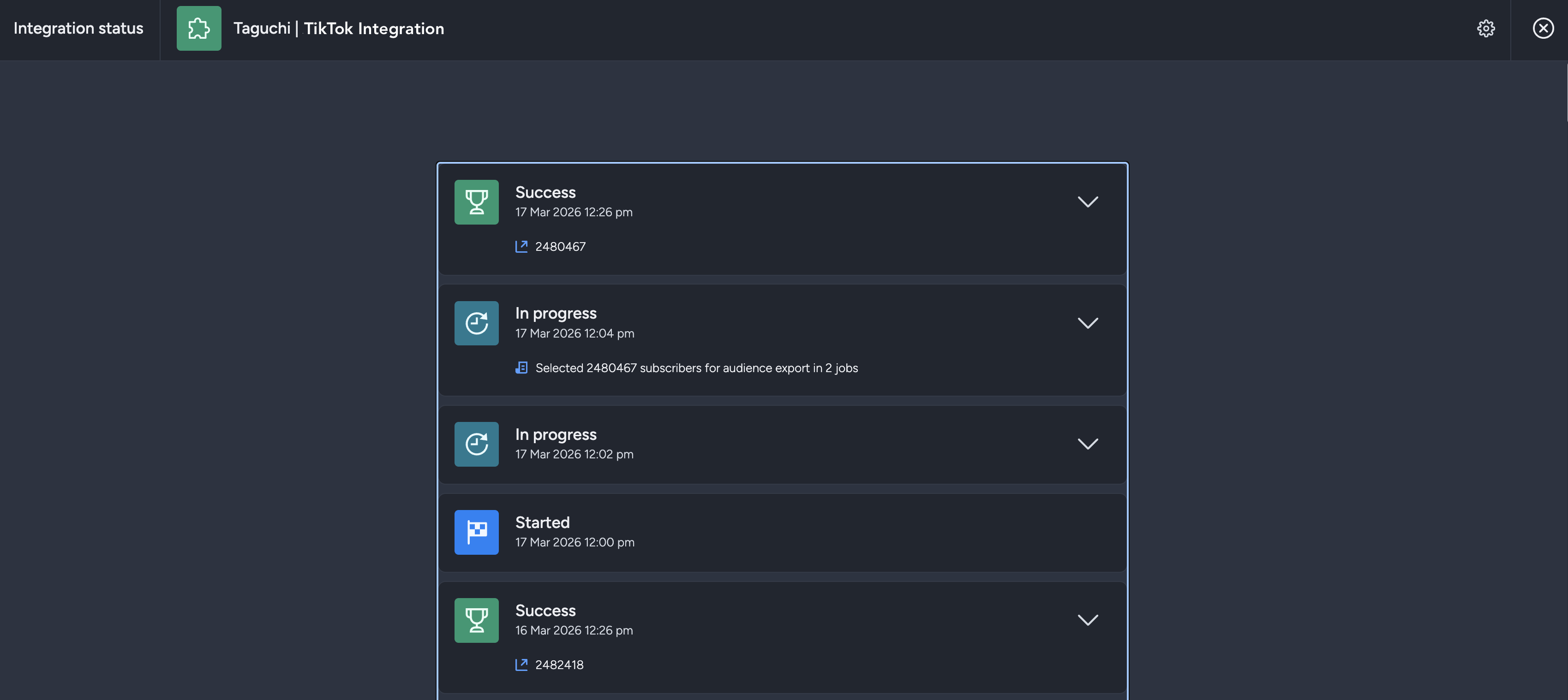Click the external link icon beside 2482418
This screenshot has width=1568, height=700.
[x=521, y=665]
